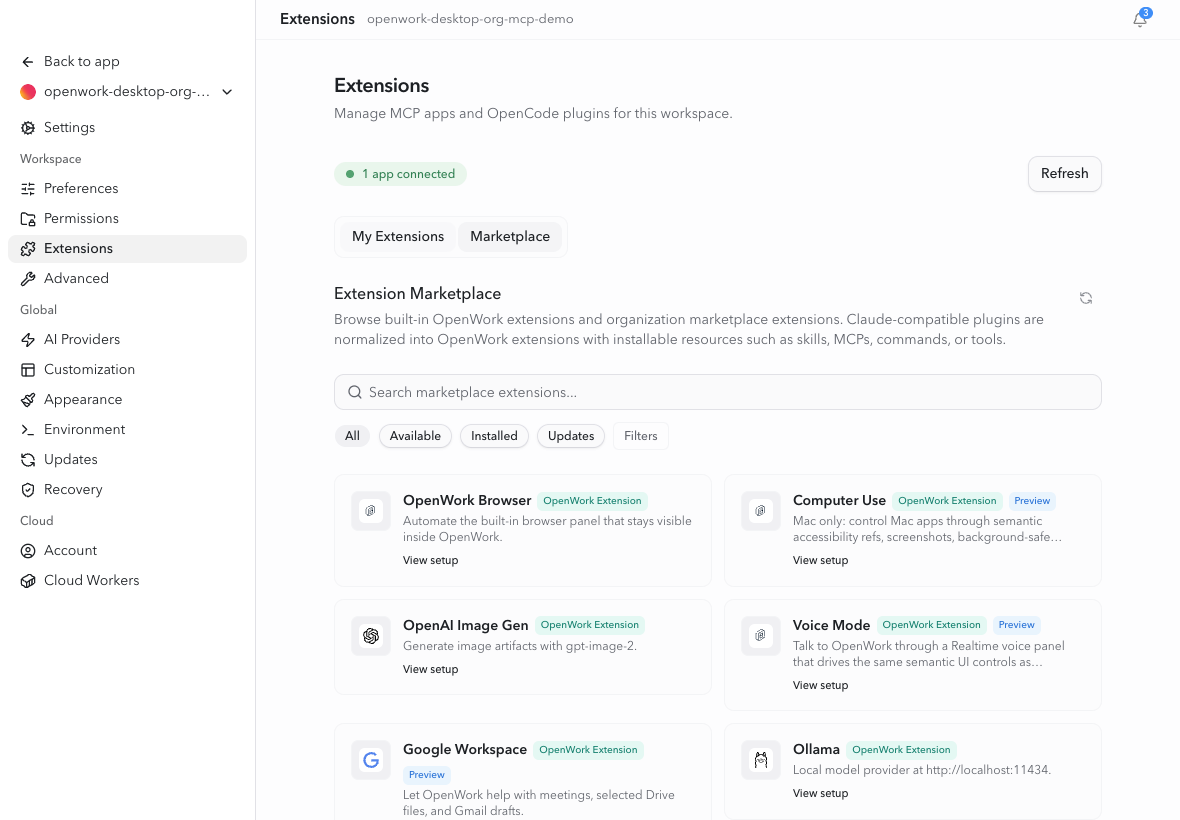Click the OpenWork Browser title

(x=467, y=500)
